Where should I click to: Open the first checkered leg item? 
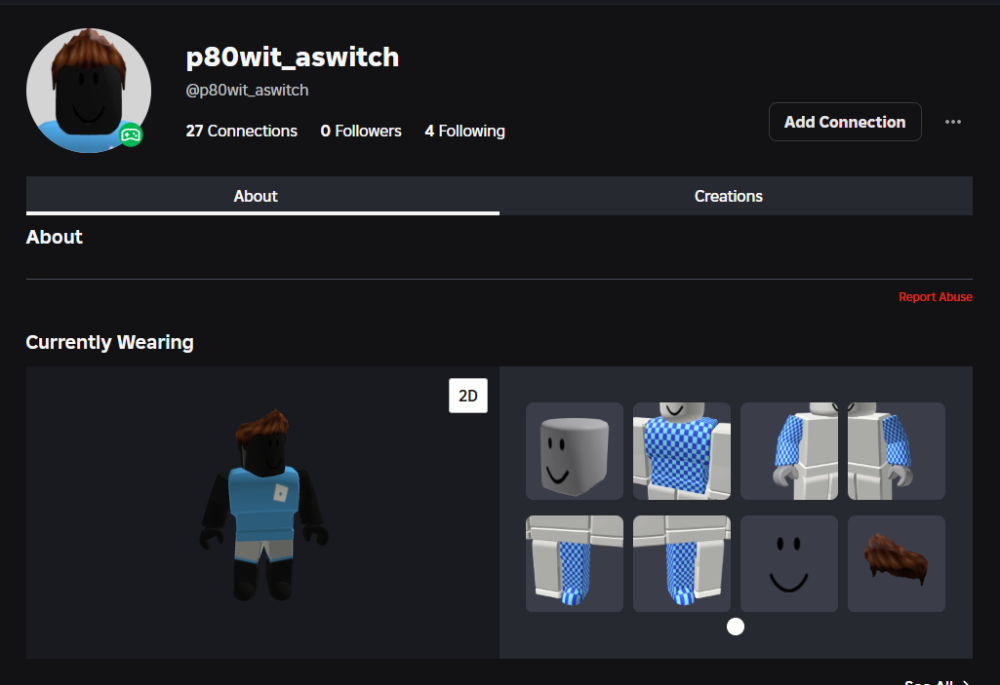(x=575, y=564)
